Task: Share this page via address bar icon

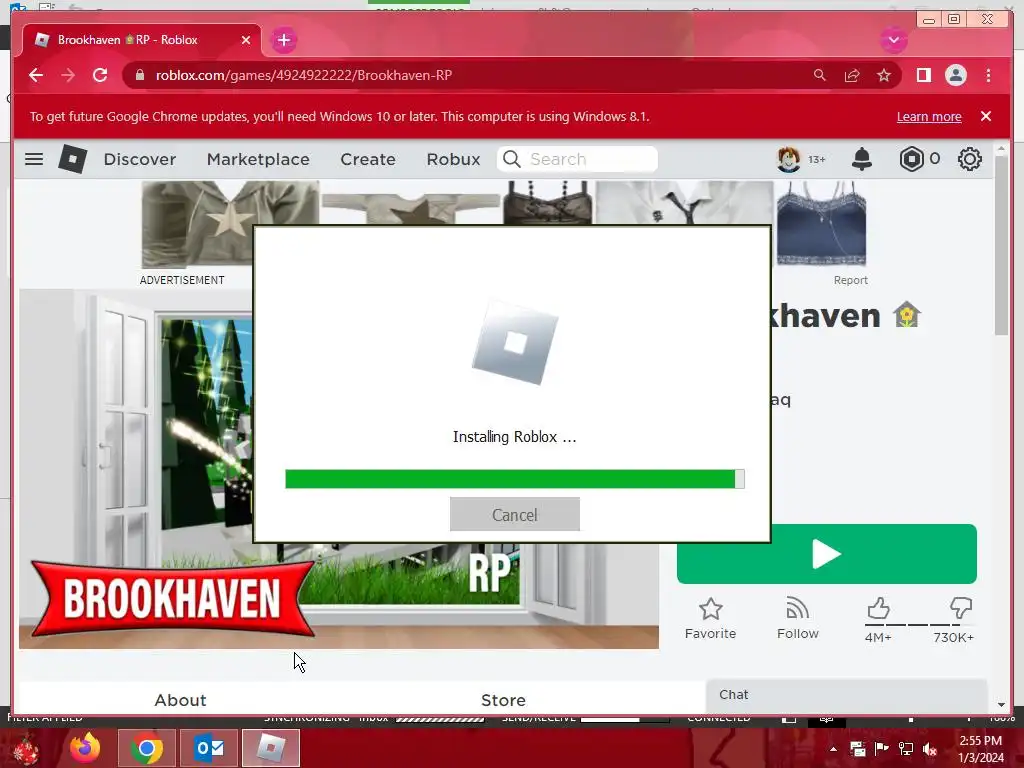Action: click(852, 75)
